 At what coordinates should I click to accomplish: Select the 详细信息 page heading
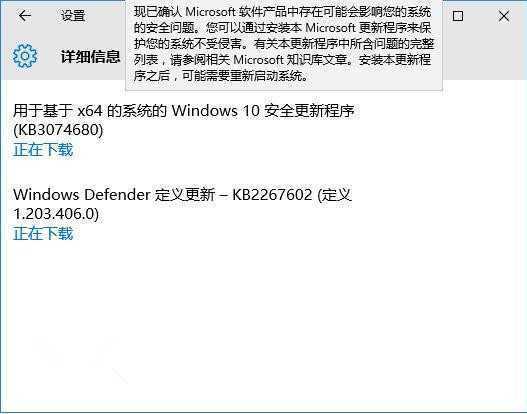pyautogui.click(x=90, y=56)
